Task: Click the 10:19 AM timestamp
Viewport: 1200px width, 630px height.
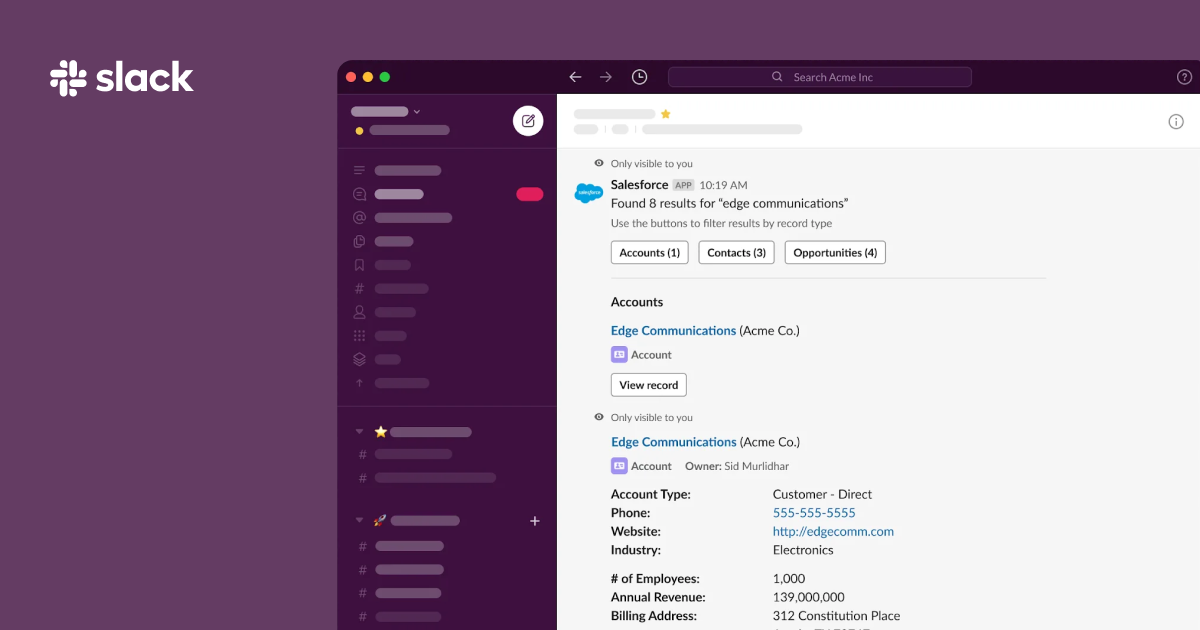Action: [723, 185]
